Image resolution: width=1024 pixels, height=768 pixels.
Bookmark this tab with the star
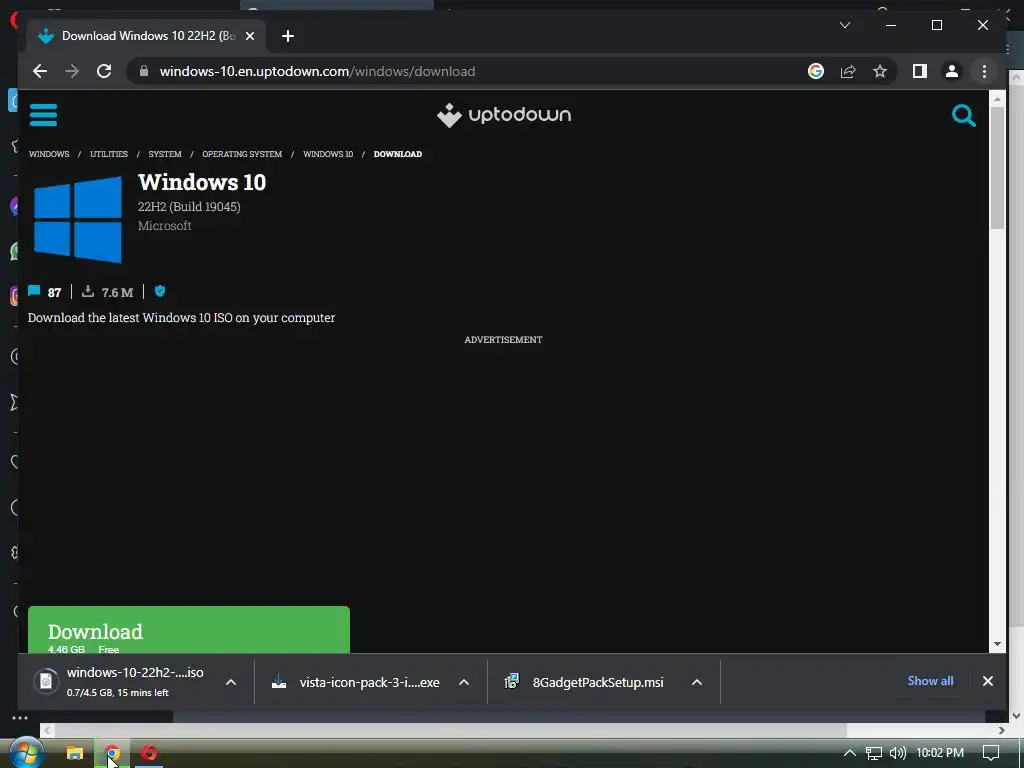point(880,71)
